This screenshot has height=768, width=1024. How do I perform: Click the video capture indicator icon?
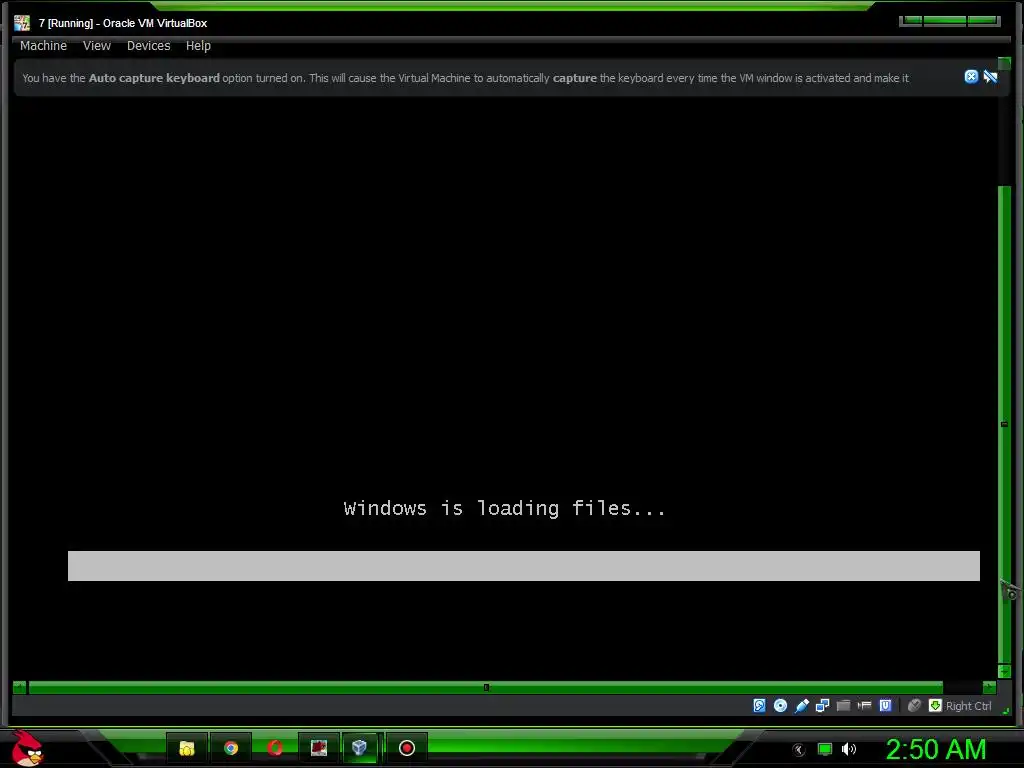(x=864, y=705)
